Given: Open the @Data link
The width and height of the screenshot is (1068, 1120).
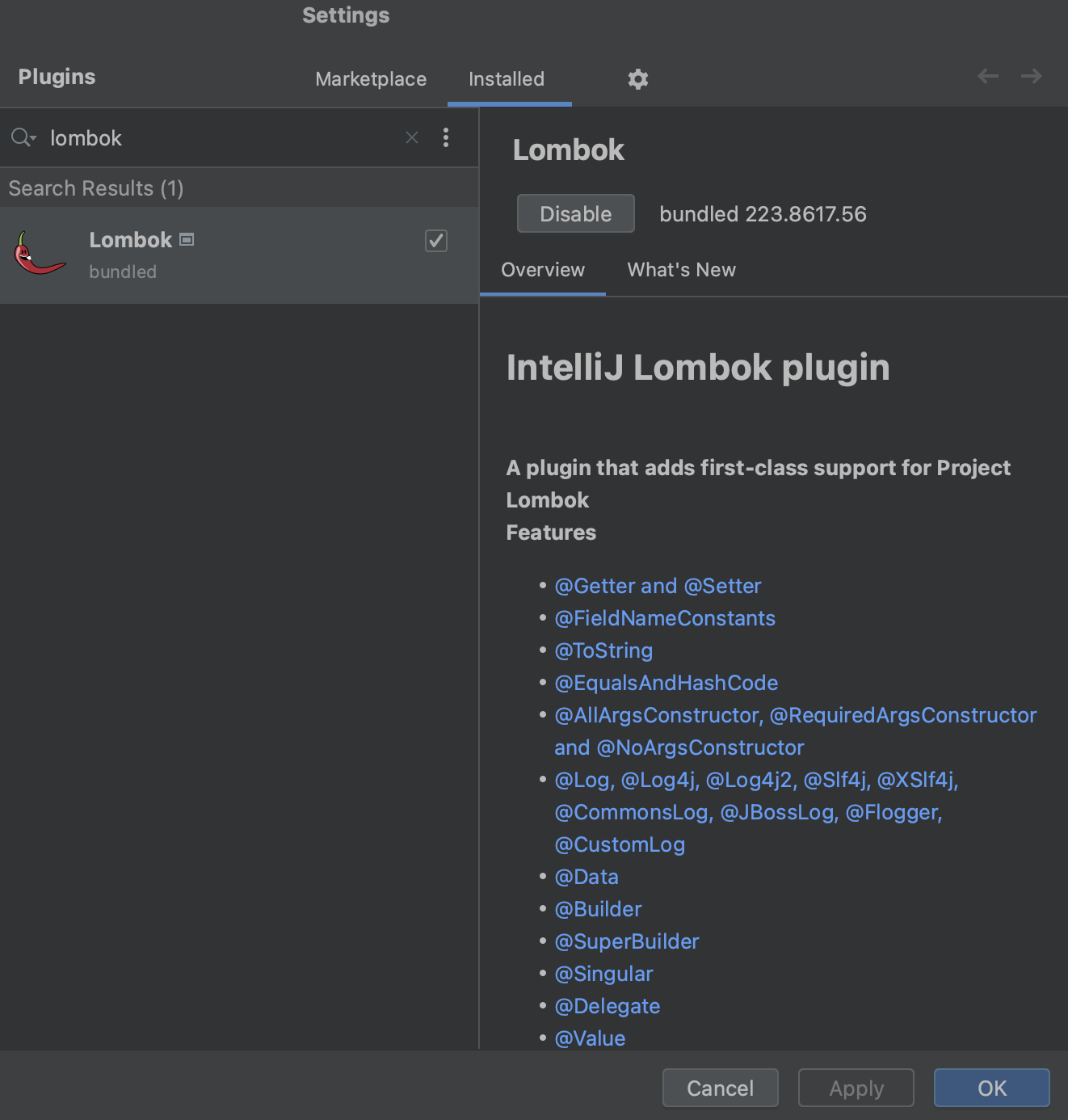Looking at the screenshot, I should click(x=587, y=877).
